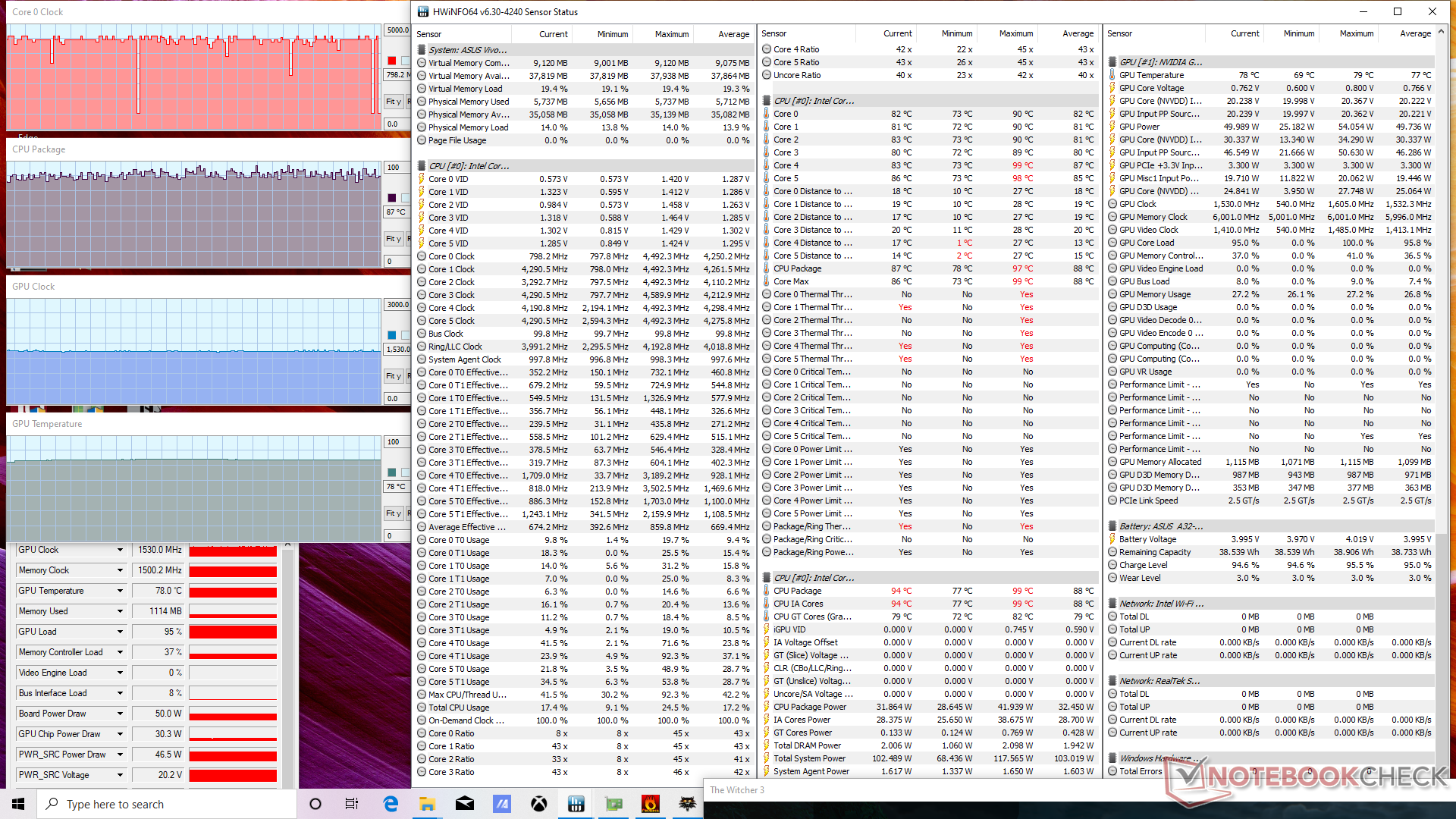
Task: Pick the red color swatch in Core 0 Clock graph
Action: [x=391, y=61]
